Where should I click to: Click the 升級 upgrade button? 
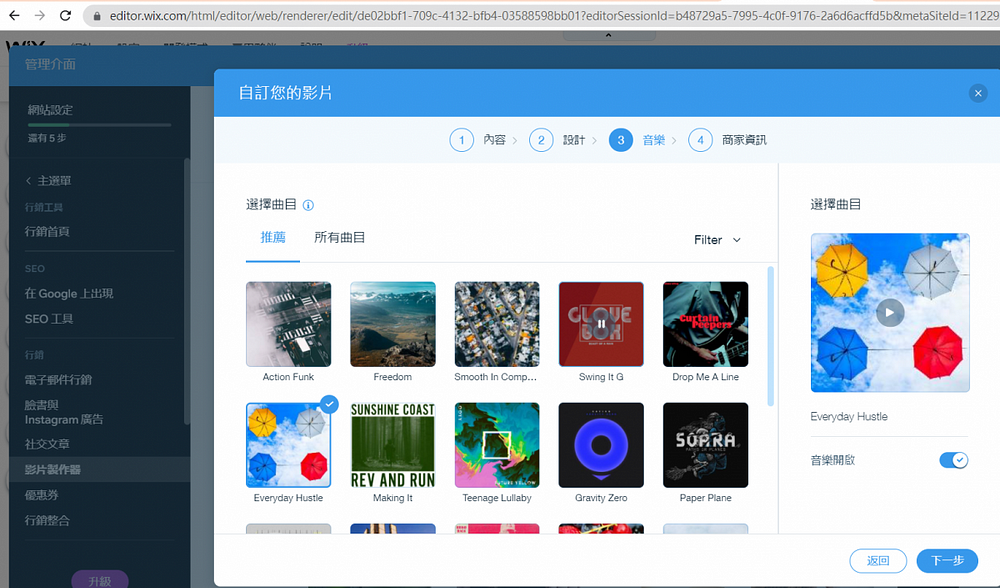tap(99, 580)
